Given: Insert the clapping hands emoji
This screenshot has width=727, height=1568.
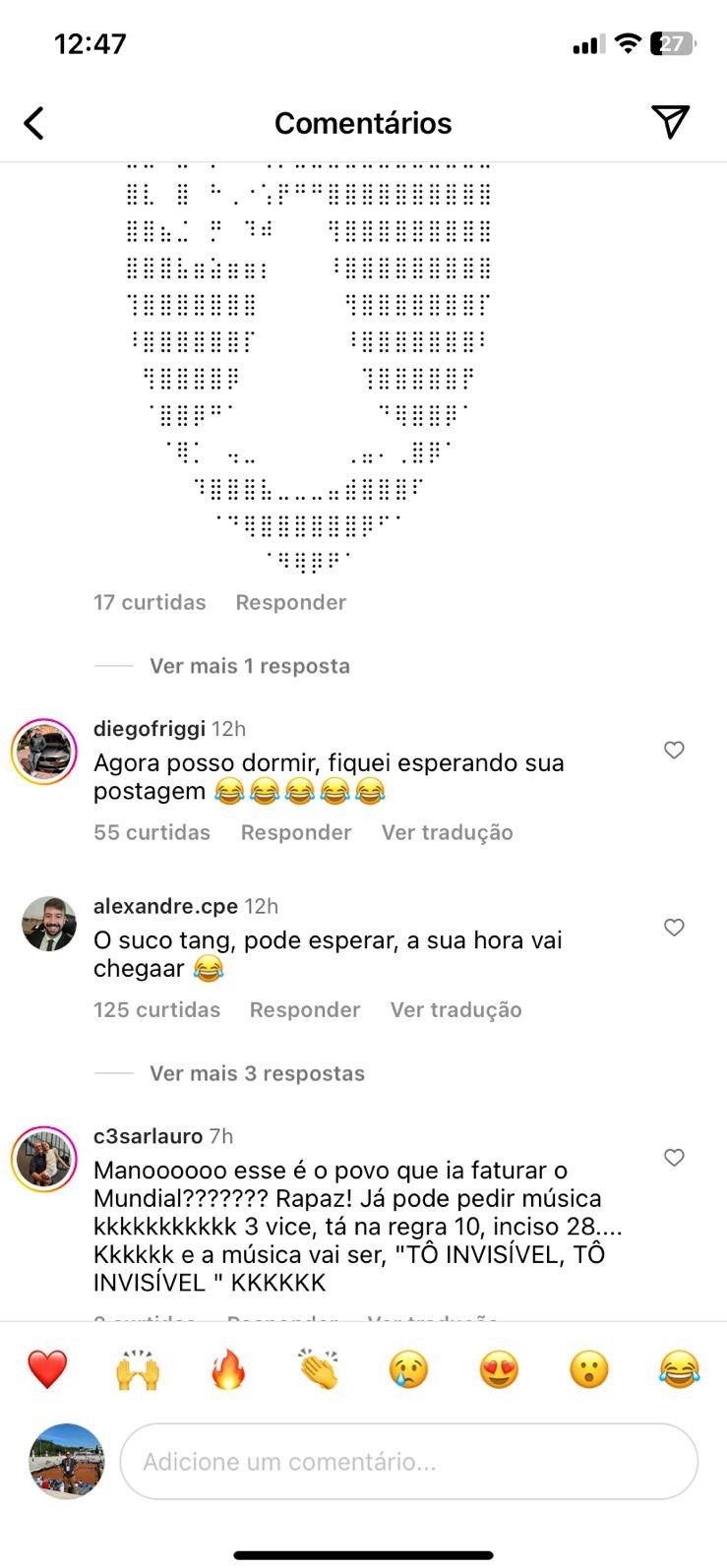Looking at the screenshot, I should 319,1369.
